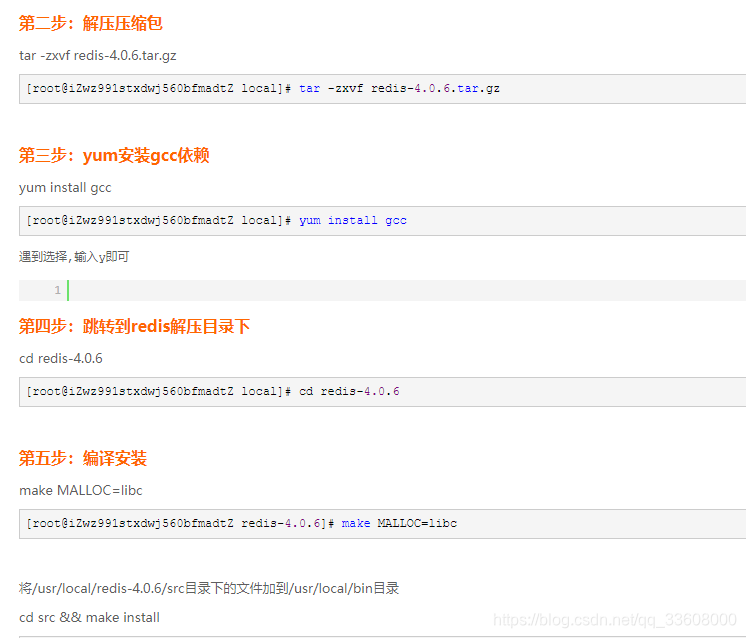Click text 遇到选择,输入y即可
Screen dimensions: 746x638
[x=74, y=257]
